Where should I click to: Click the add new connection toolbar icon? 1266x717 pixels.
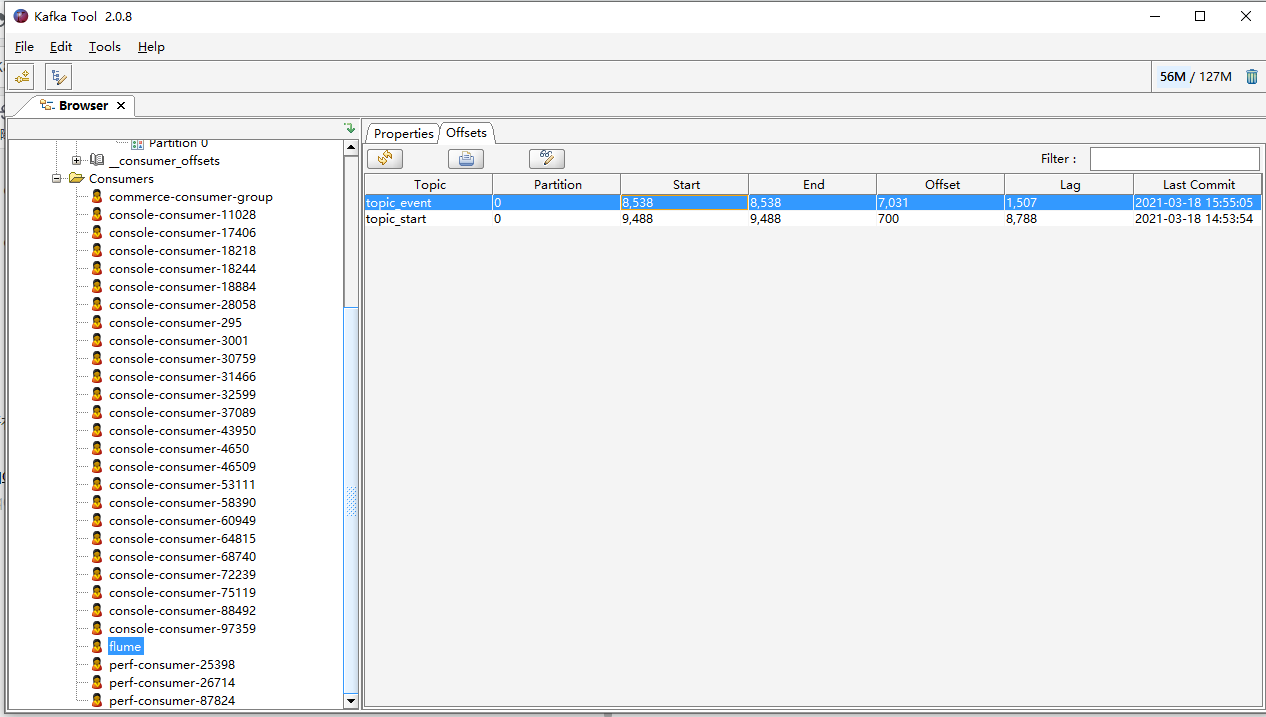(x=22, y=77)
